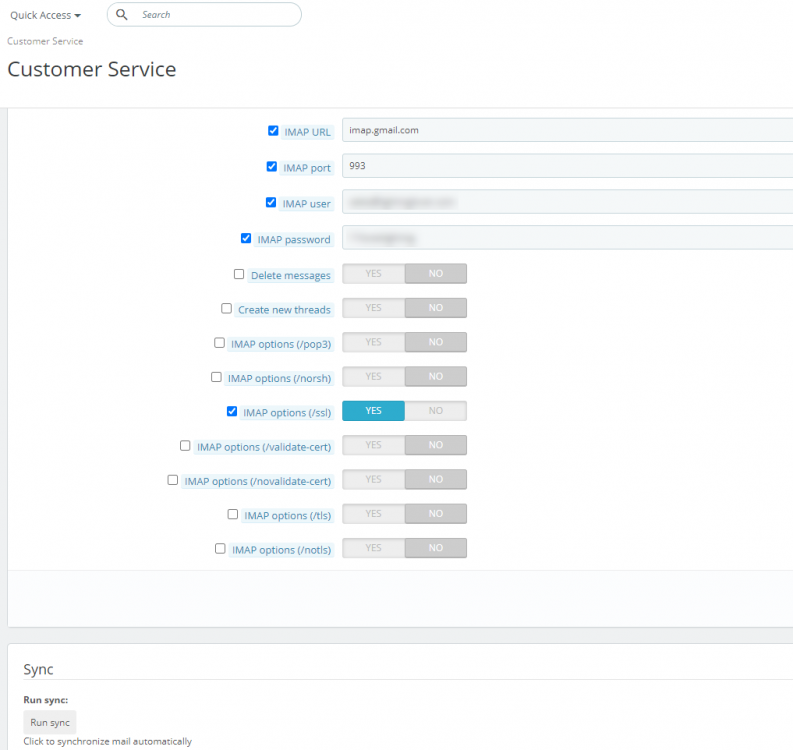The image size is (793, 750).
Task: Click the IMAP user label
Action: click(x=306, y=204)
